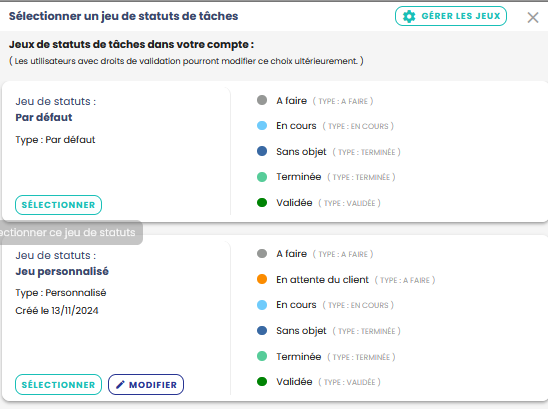
Task: Click the grey A faire dot in Jeu personnalisé
Action: 262,253
